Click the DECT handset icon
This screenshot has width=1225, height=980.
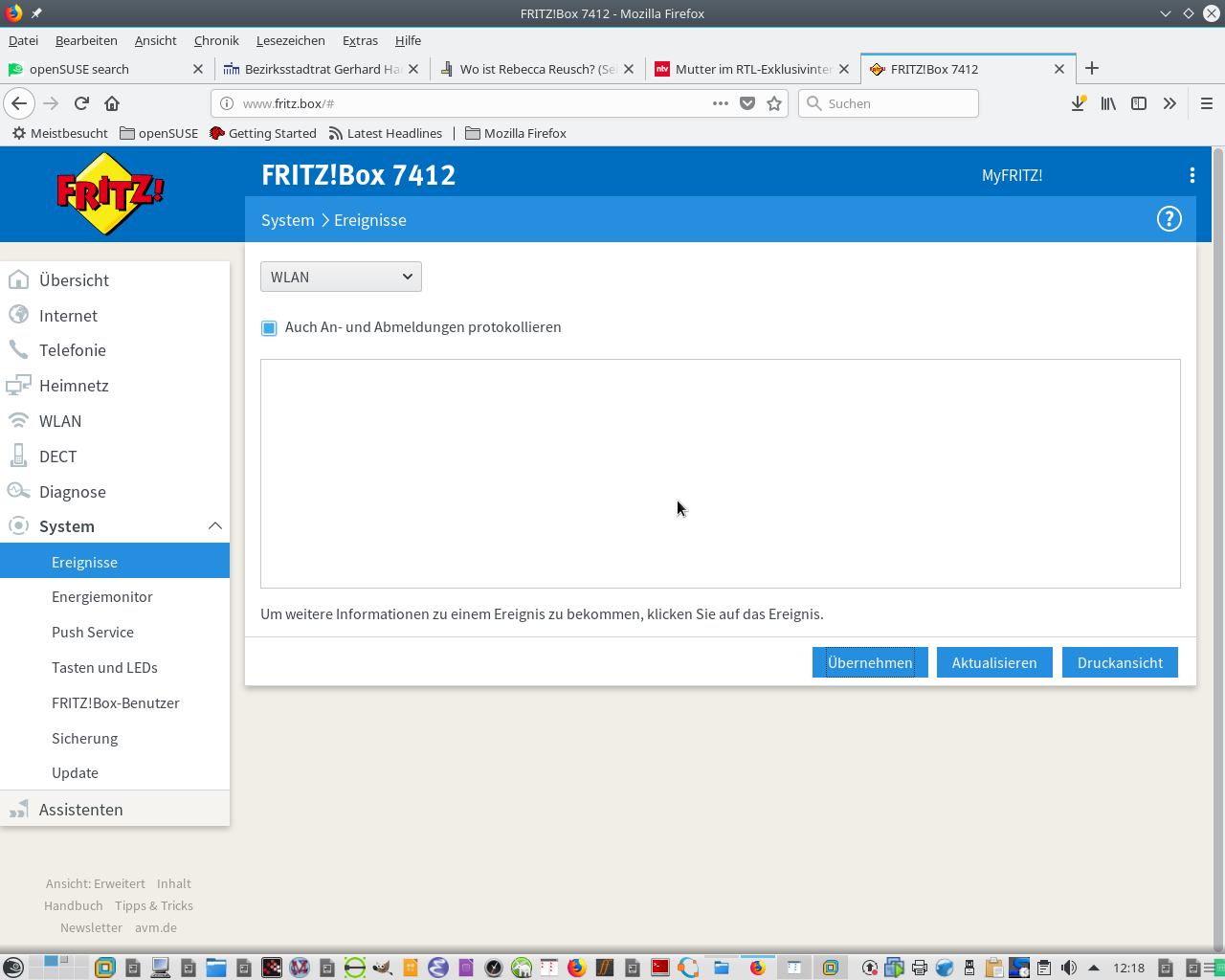(18, 456)
